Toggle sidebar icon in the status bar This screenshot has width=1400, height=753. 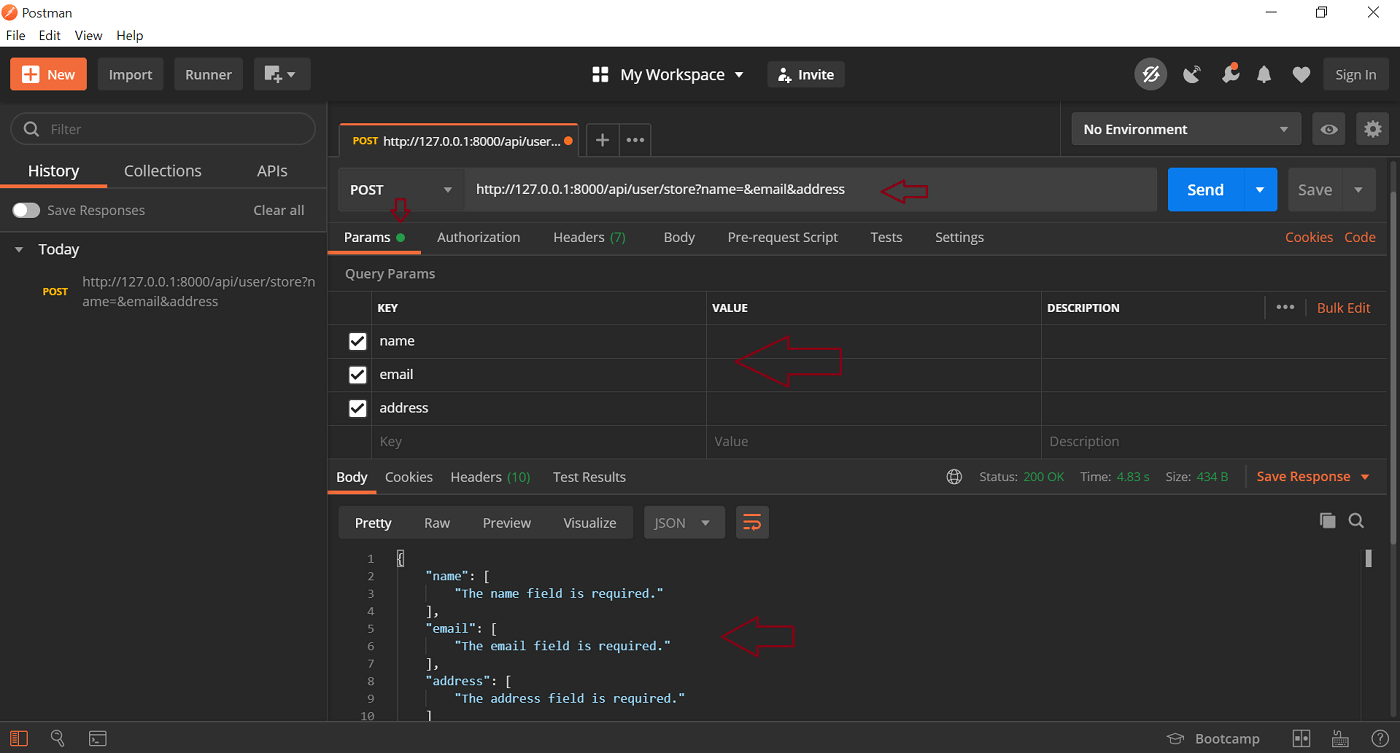(x=19, y=738)
